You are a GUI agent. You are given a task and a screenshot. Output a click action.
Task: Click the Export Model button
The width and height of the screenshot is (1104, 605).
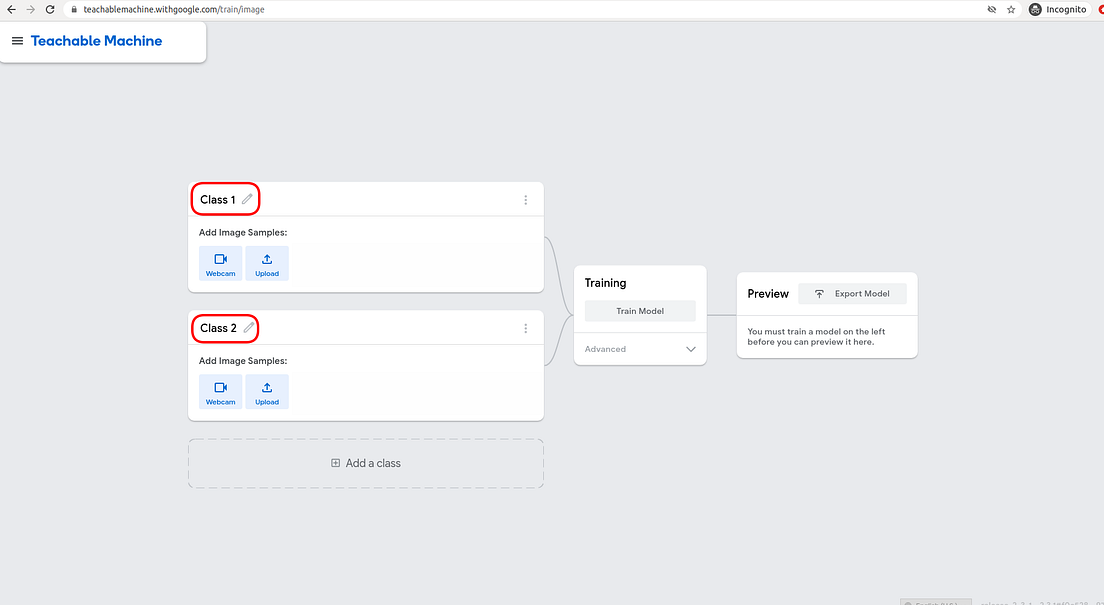tap(862, 293)
